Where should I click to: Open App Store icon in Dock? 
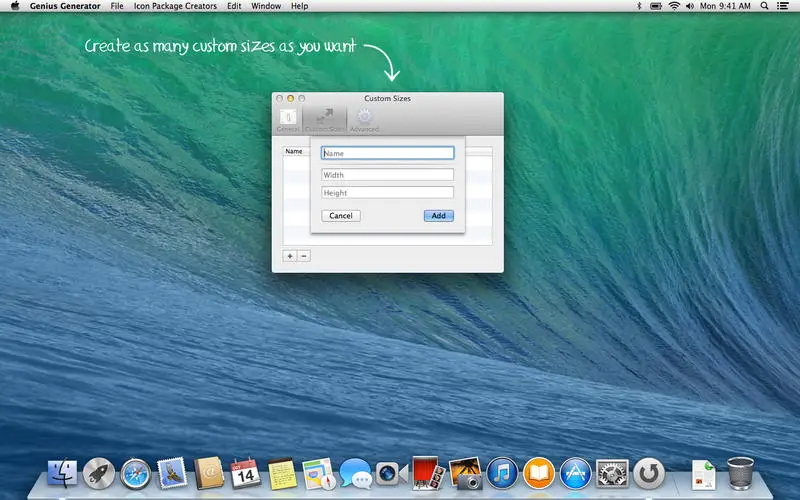click(576, 473)
